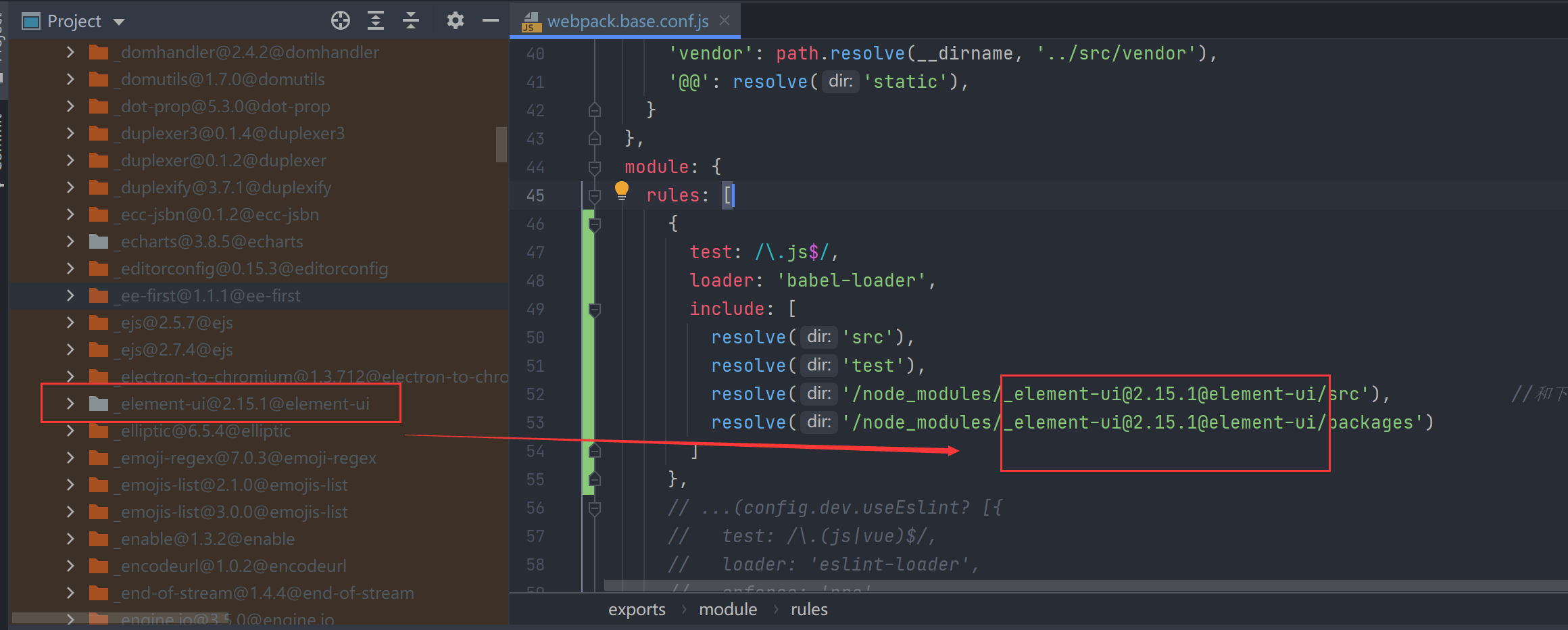The image size is (1568, 630).
Task: Open the Project view options gear
Action: [456, 20]
